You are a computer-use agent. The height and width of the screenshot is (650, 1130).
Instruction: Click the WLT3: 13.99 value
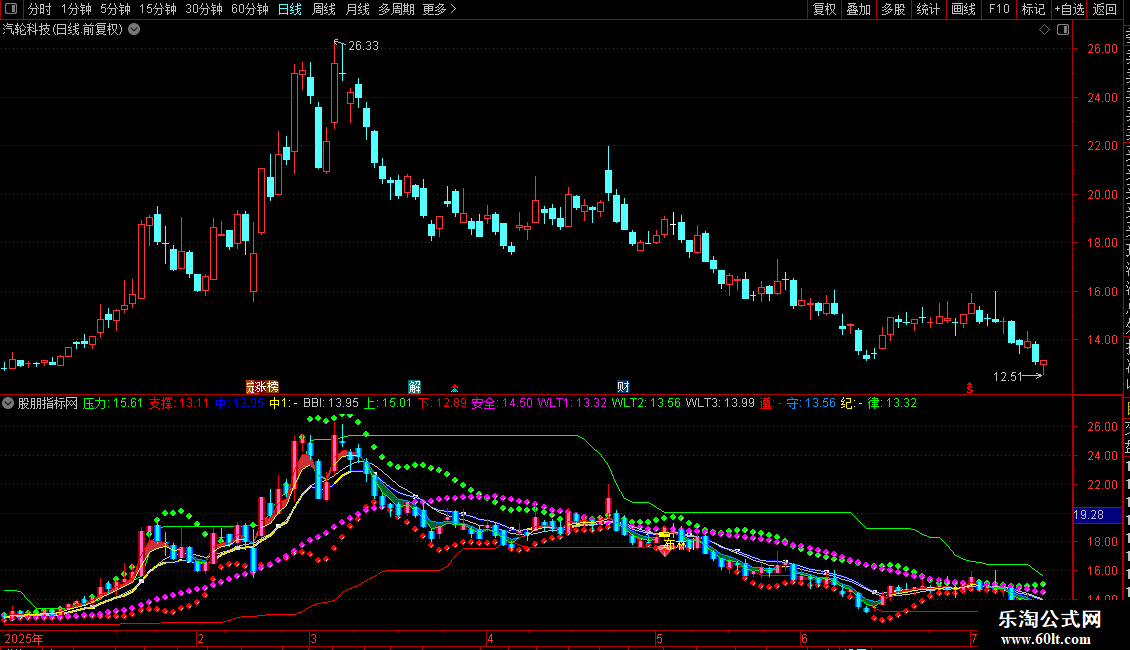pos(720,404)
